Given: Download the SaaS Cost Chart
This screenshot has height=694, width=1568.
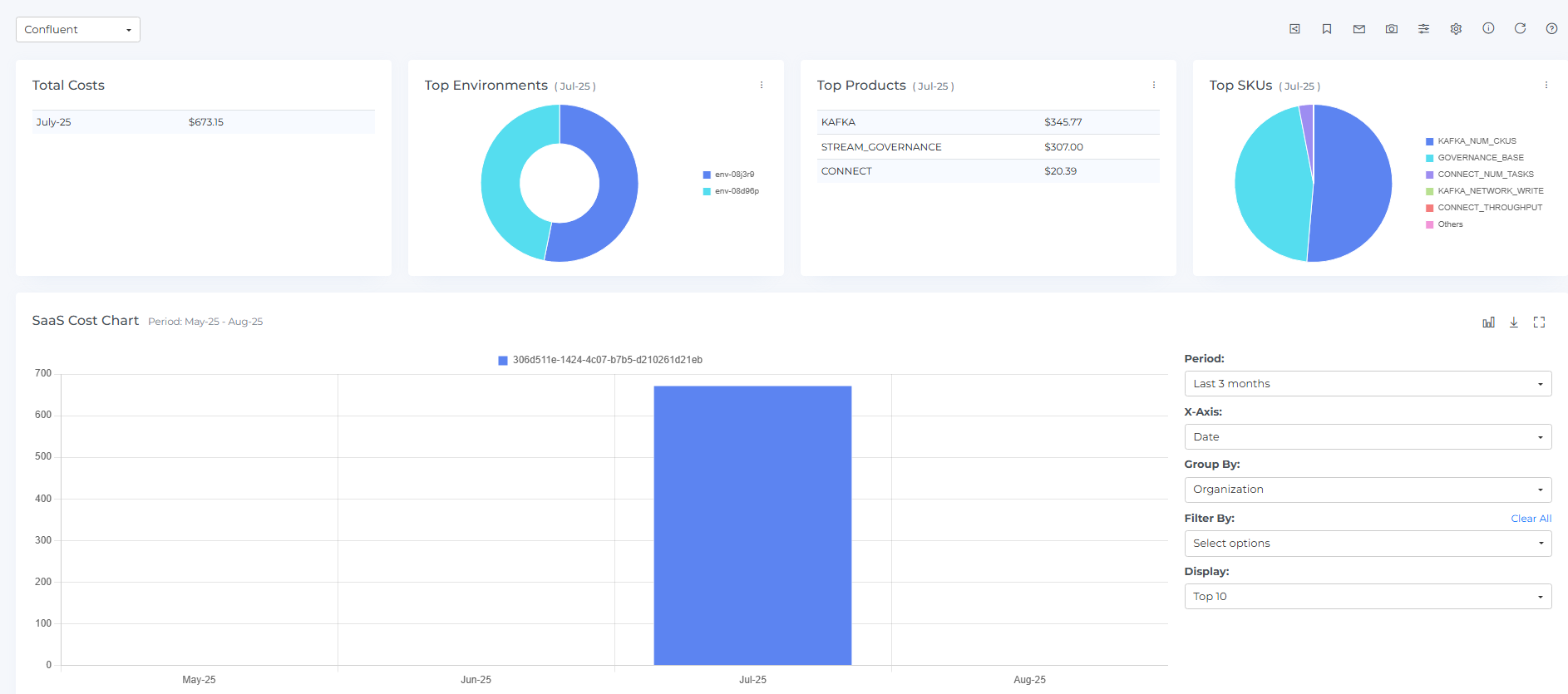Looking at the screenshot, I should pyautogui.click(x=1514, y=322).
